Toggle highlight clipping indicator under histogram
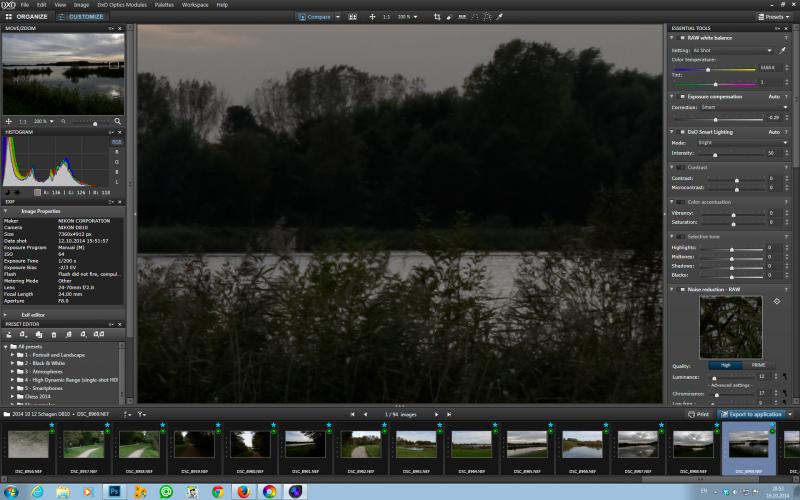The image size is (800, 500). point(16,192)
